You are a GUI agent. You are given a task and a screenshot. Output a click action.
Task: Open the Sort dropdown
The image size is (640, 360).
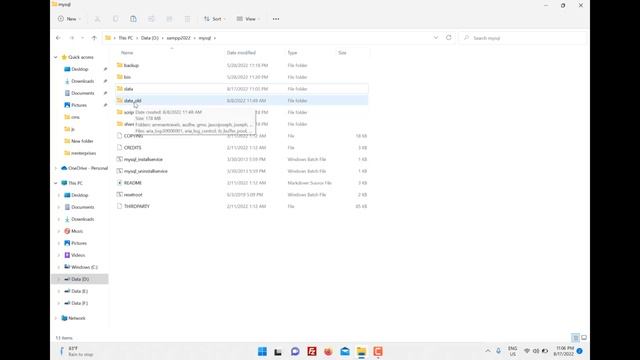pos(215,19)
